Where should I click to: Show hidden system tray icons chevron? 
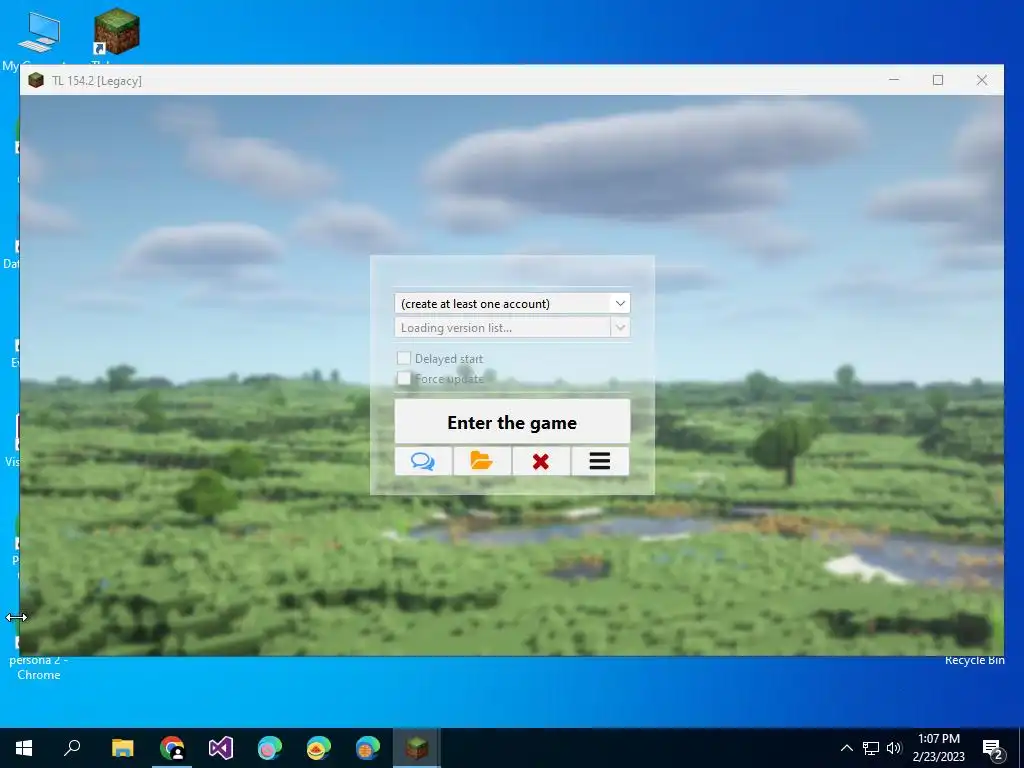846,748
